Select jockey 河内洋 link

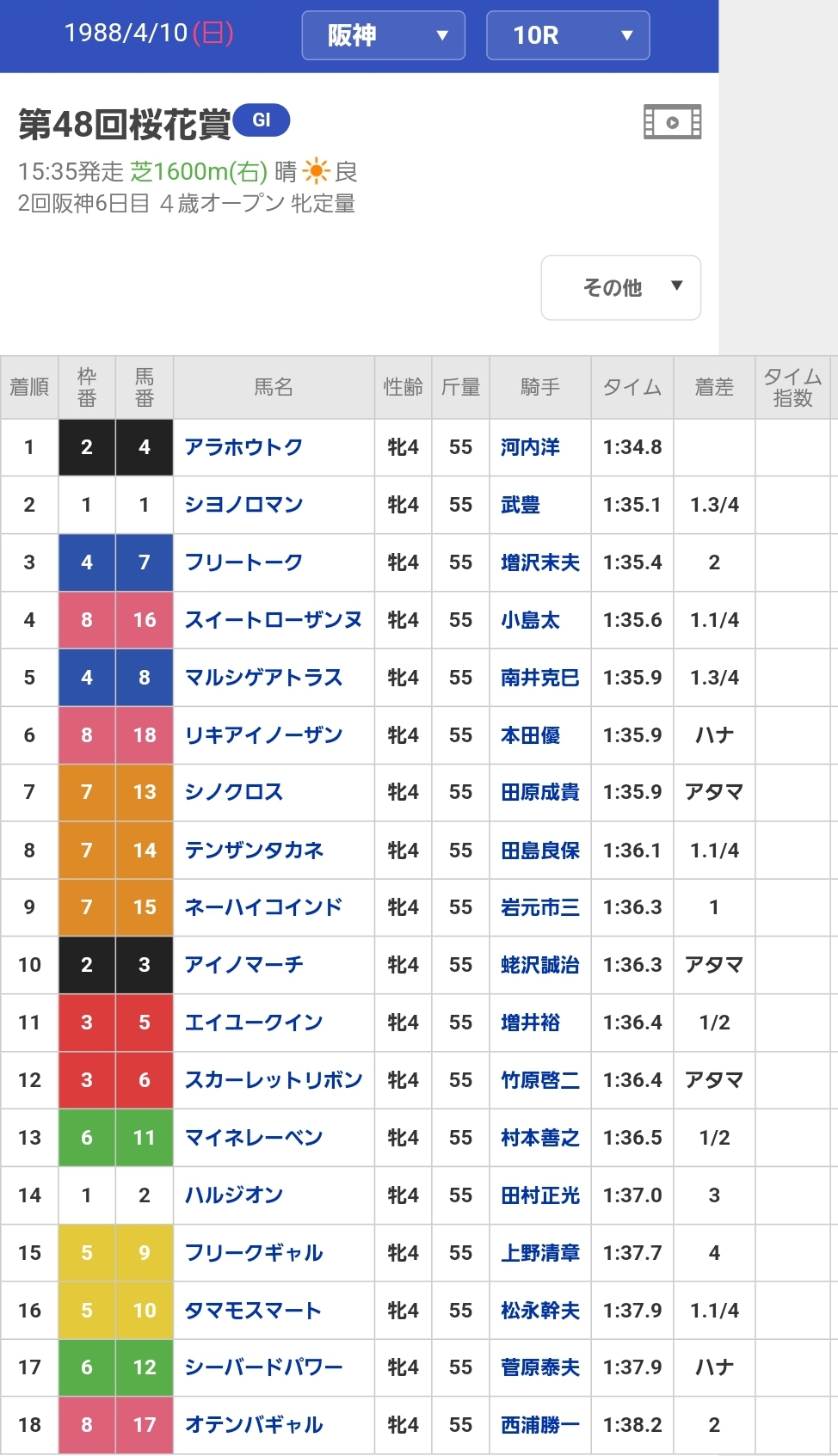click(x=530, y=447)
